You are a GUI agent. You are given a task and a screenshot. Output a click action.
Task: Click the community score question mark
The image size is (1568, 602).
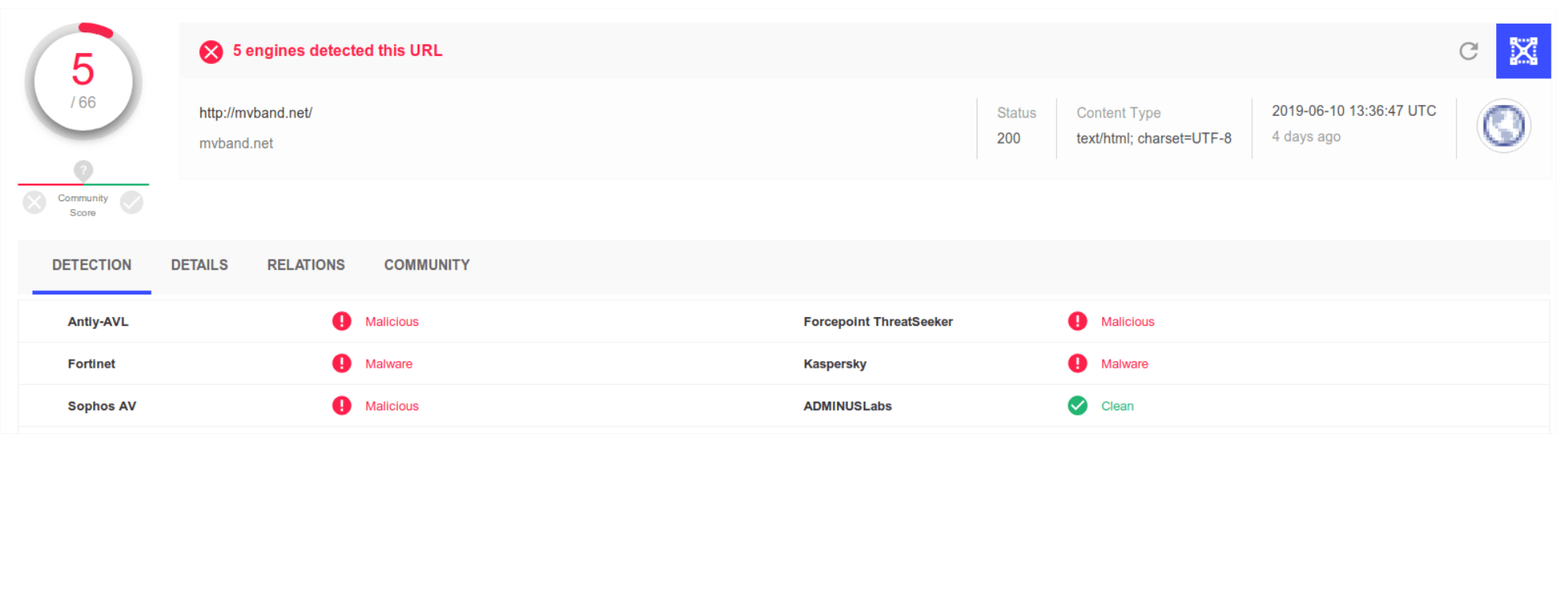point(83,170)
